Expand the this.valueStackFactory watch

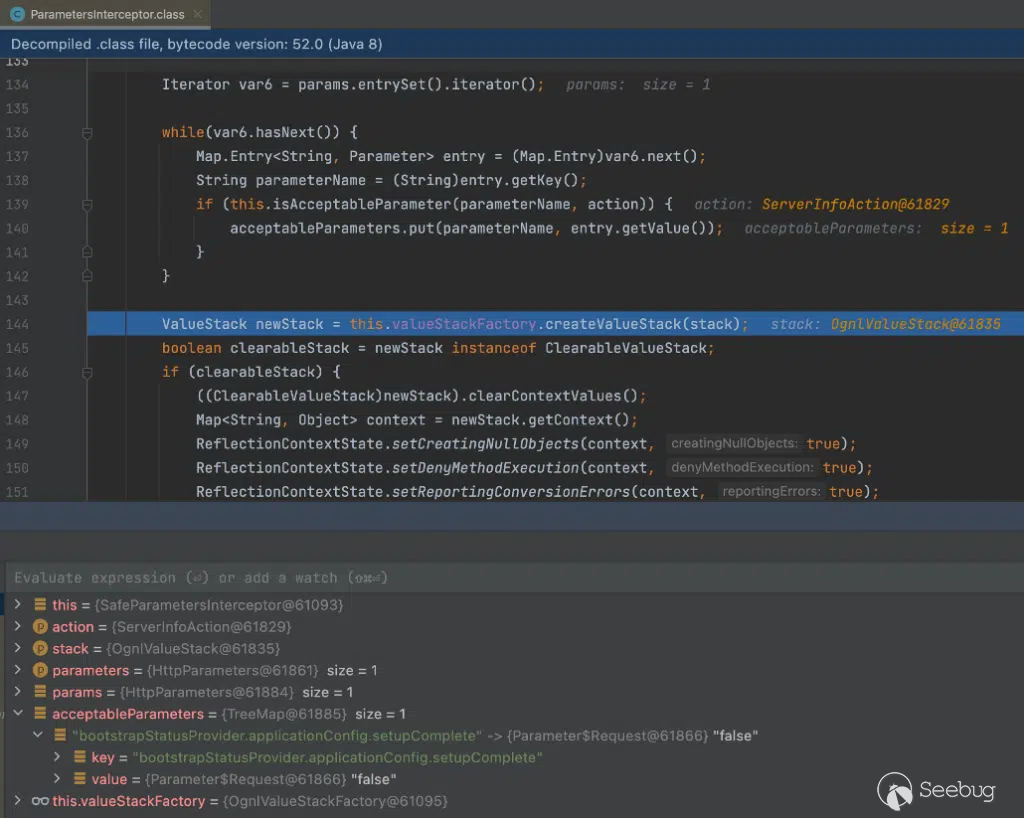[18, 801]
